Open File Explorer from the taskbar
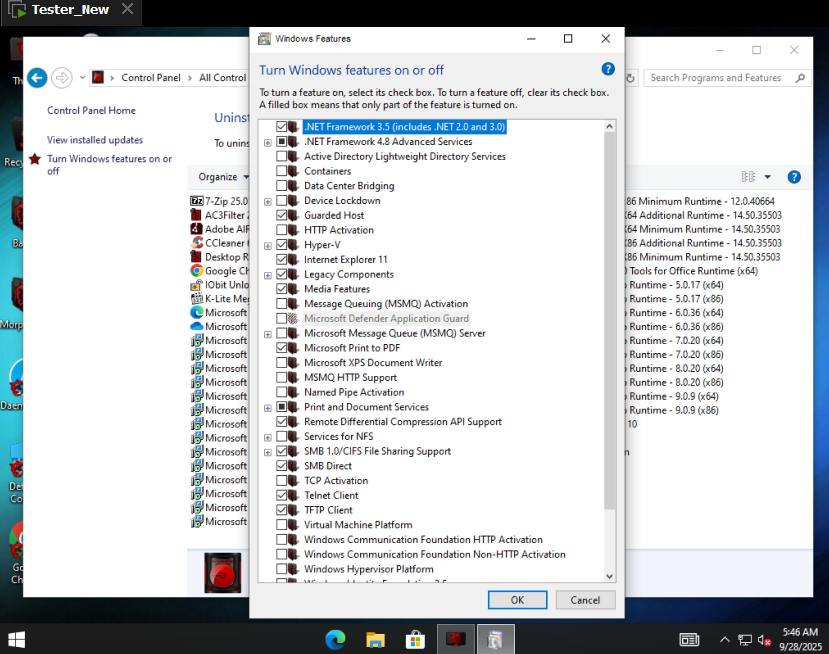This screenshot has width=829, height=654. point(375,640)
